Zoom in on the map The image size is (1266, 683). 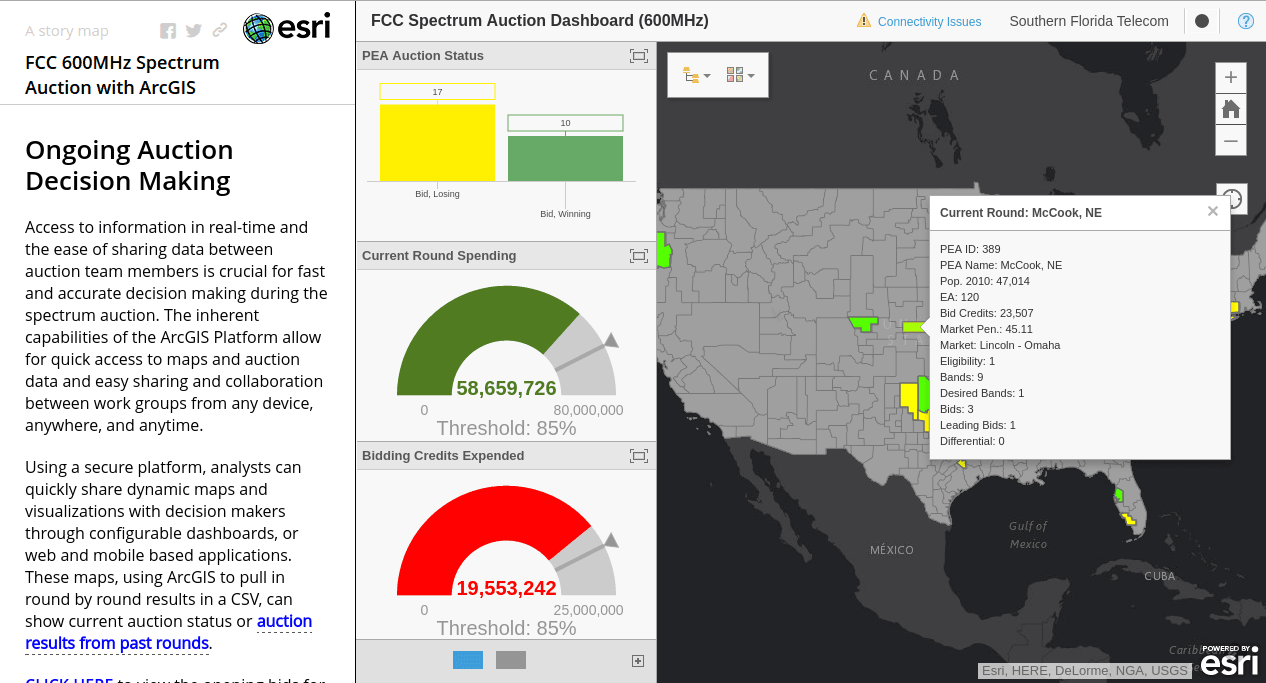point(1231,78)
